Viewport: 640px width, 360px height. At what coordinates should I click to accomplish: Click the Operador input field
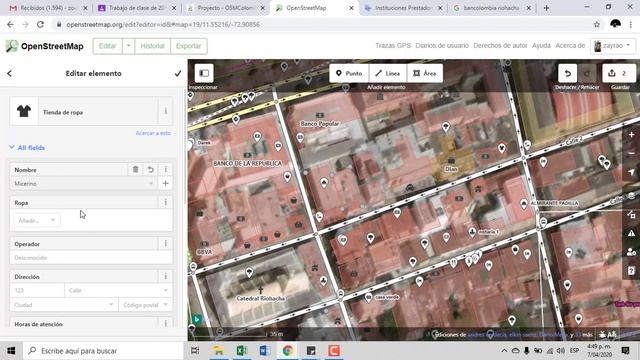coord(91,258)
